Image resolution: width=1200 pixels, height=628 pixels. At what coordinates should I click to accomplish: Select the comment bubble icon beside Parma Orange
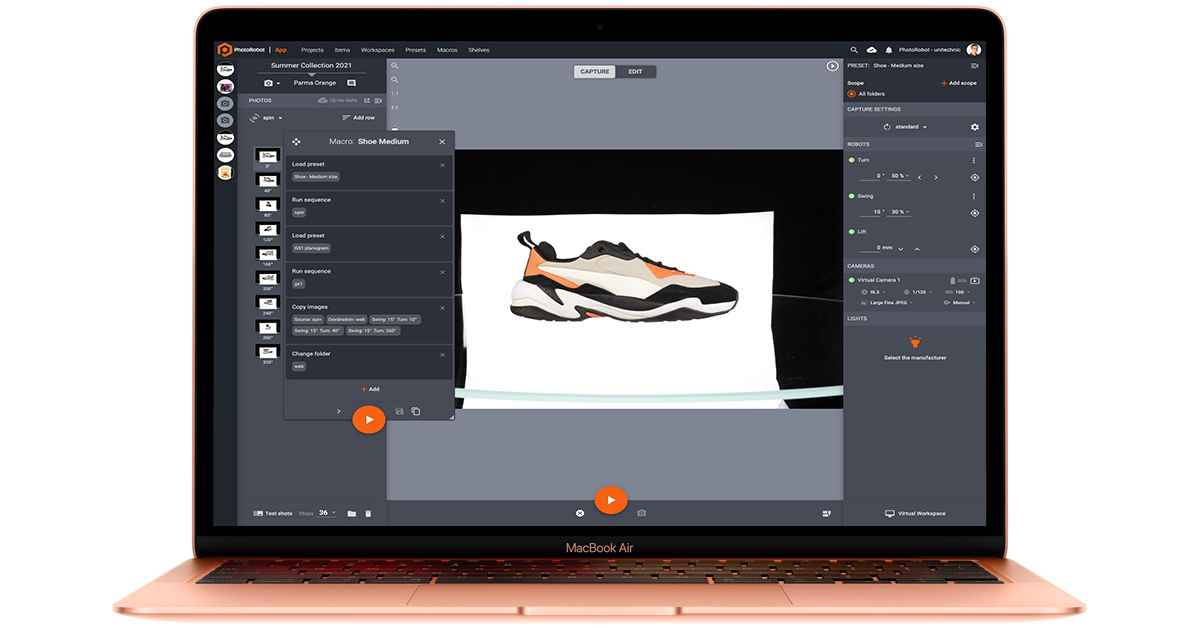(x=351, y=83)
